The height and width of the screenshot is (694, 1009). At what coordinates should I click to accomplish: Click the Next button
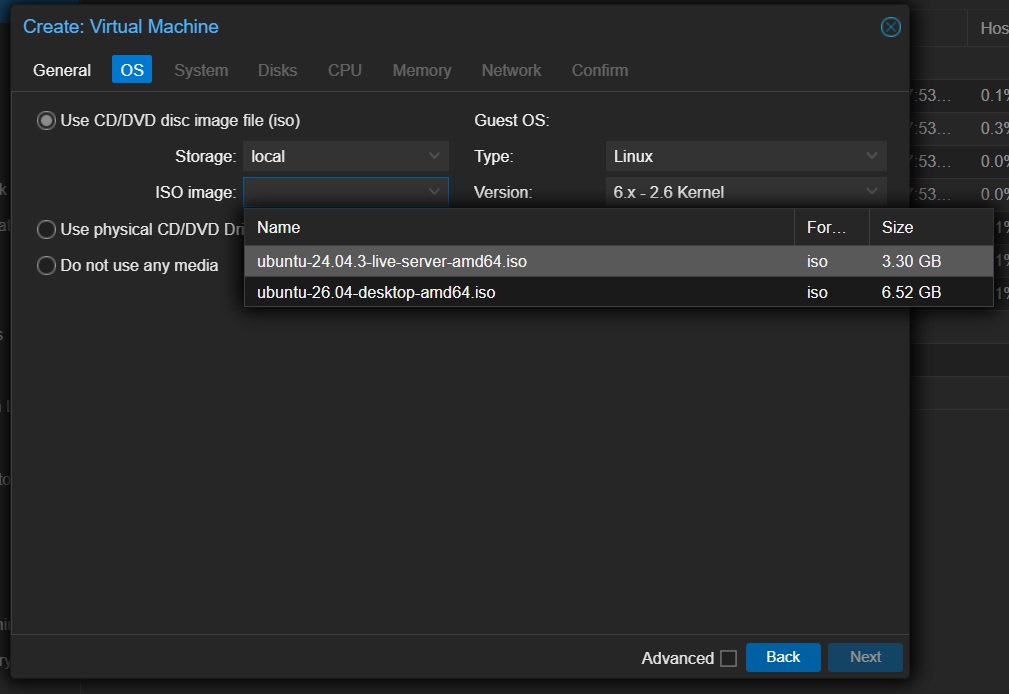(x=865, y=657)
